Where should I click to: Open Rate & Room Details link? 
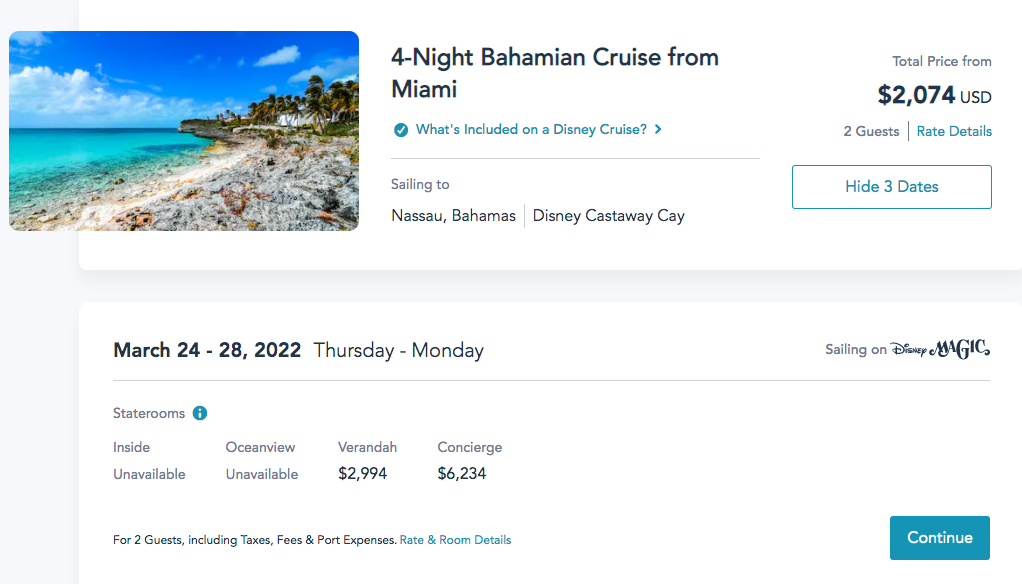[x=455, y=540]
